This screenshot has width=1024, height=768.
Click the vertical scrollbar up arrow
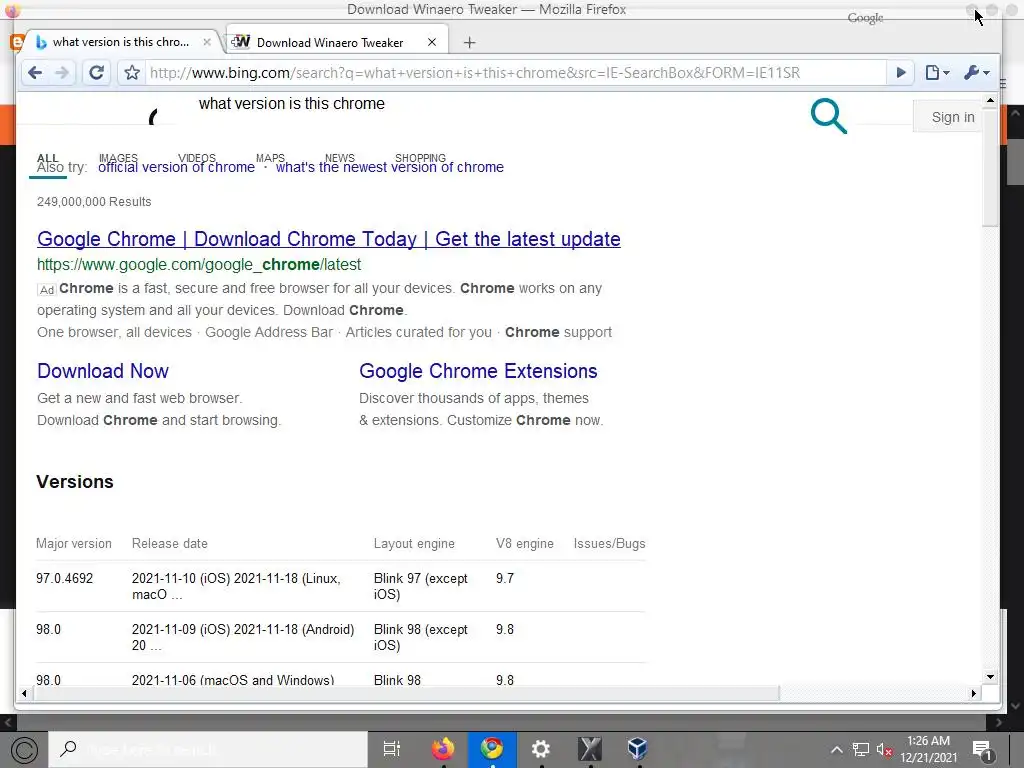click(990, 101)
